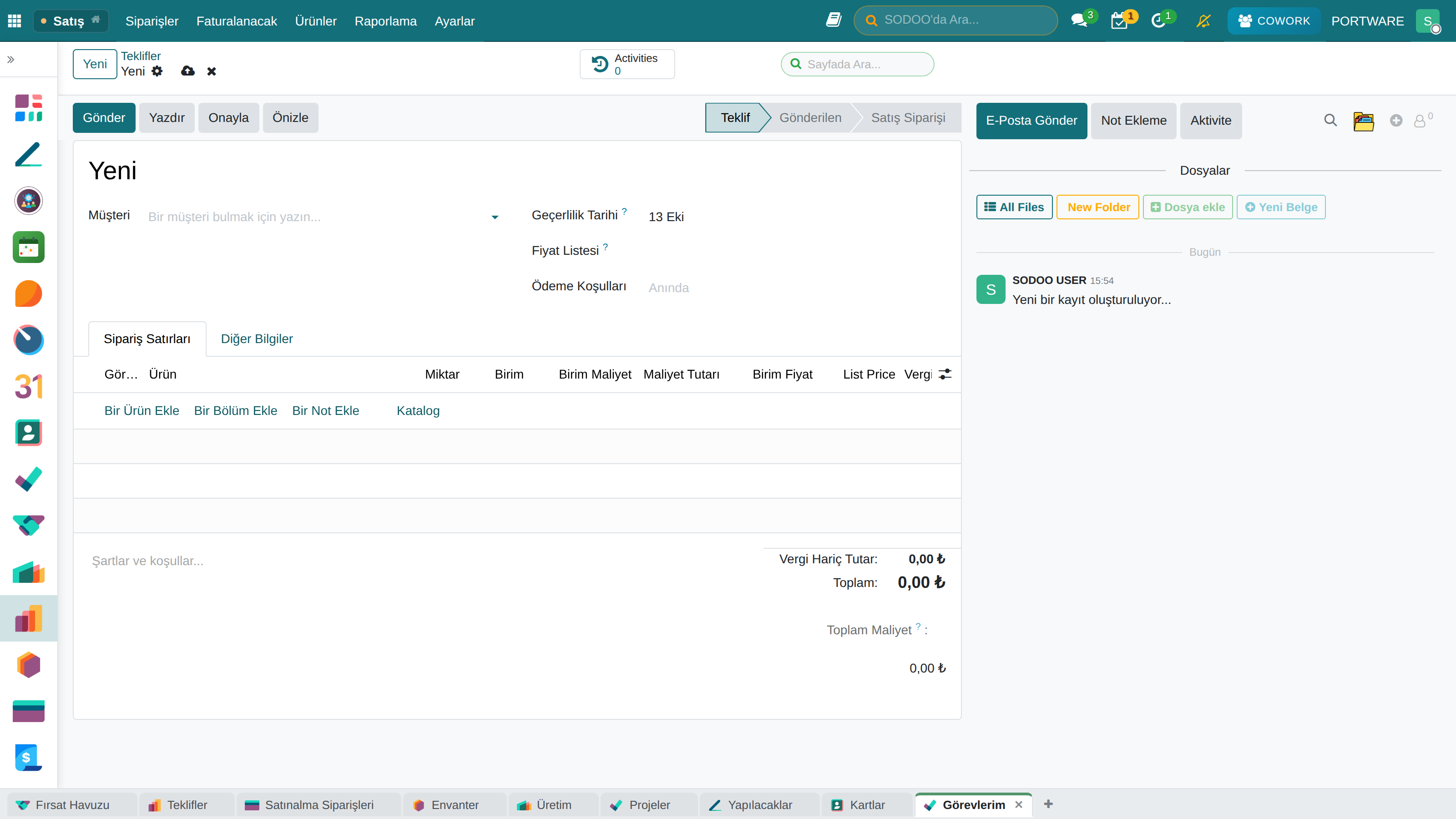Screen dimensions: 1456x819
Task: Open the Faturalanacak menu
Action: tap(236, 21)
